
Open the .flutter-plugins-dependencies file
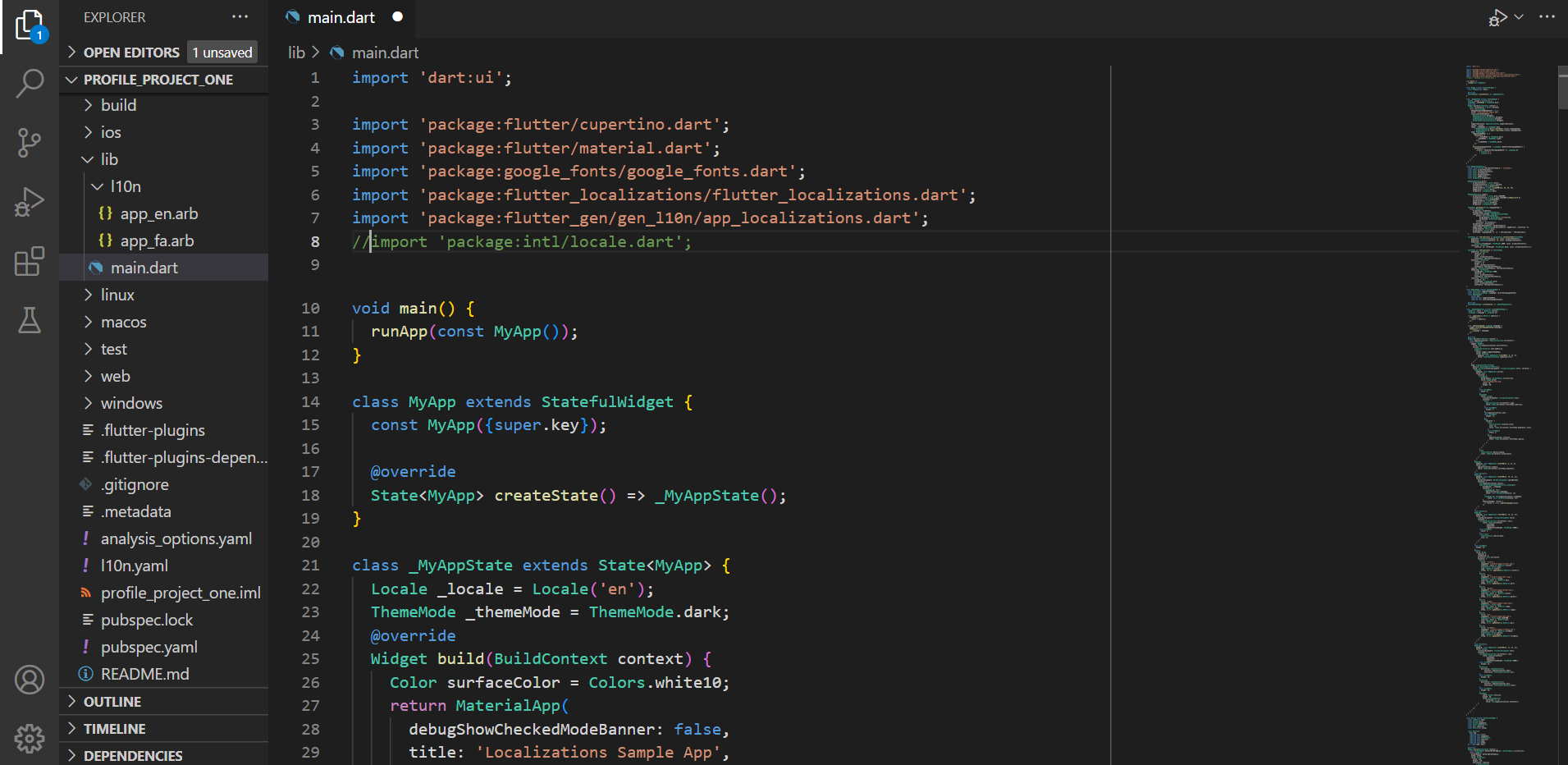point(163,457)
